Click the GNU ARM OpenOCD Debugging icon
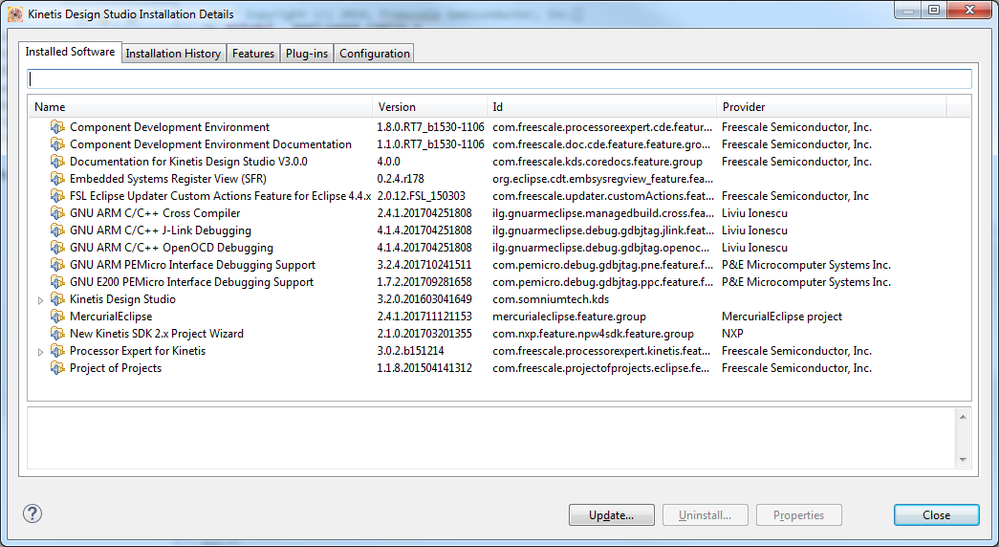Screen dimensions: 999x547 coord(57,248)
